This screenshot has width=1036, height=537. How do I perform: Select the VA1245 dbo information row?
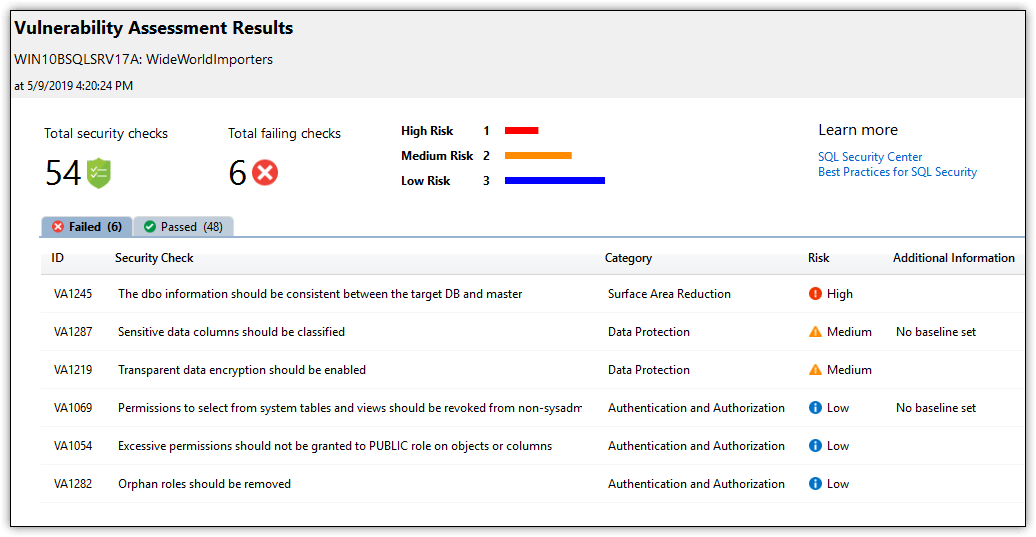[x=533, y=294]
